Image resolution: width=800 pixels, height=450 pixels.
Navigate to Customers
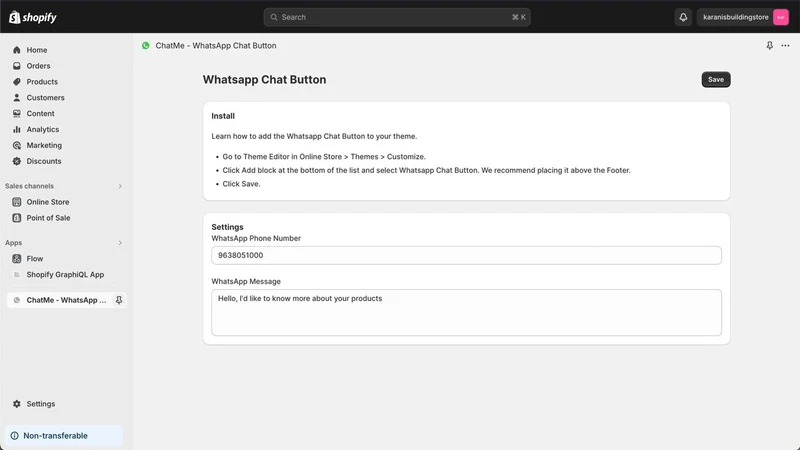point(45,97)
